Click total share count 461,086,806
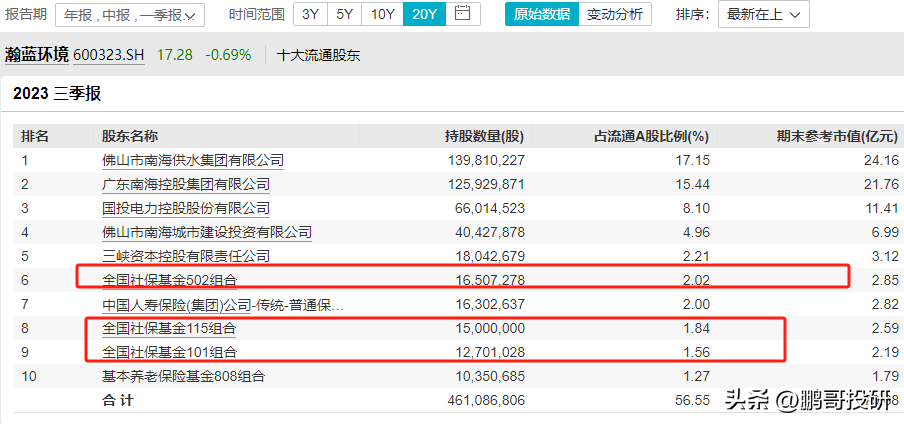Image resolution: width=904 pixels, height=424 pixels. coord(485,400)
